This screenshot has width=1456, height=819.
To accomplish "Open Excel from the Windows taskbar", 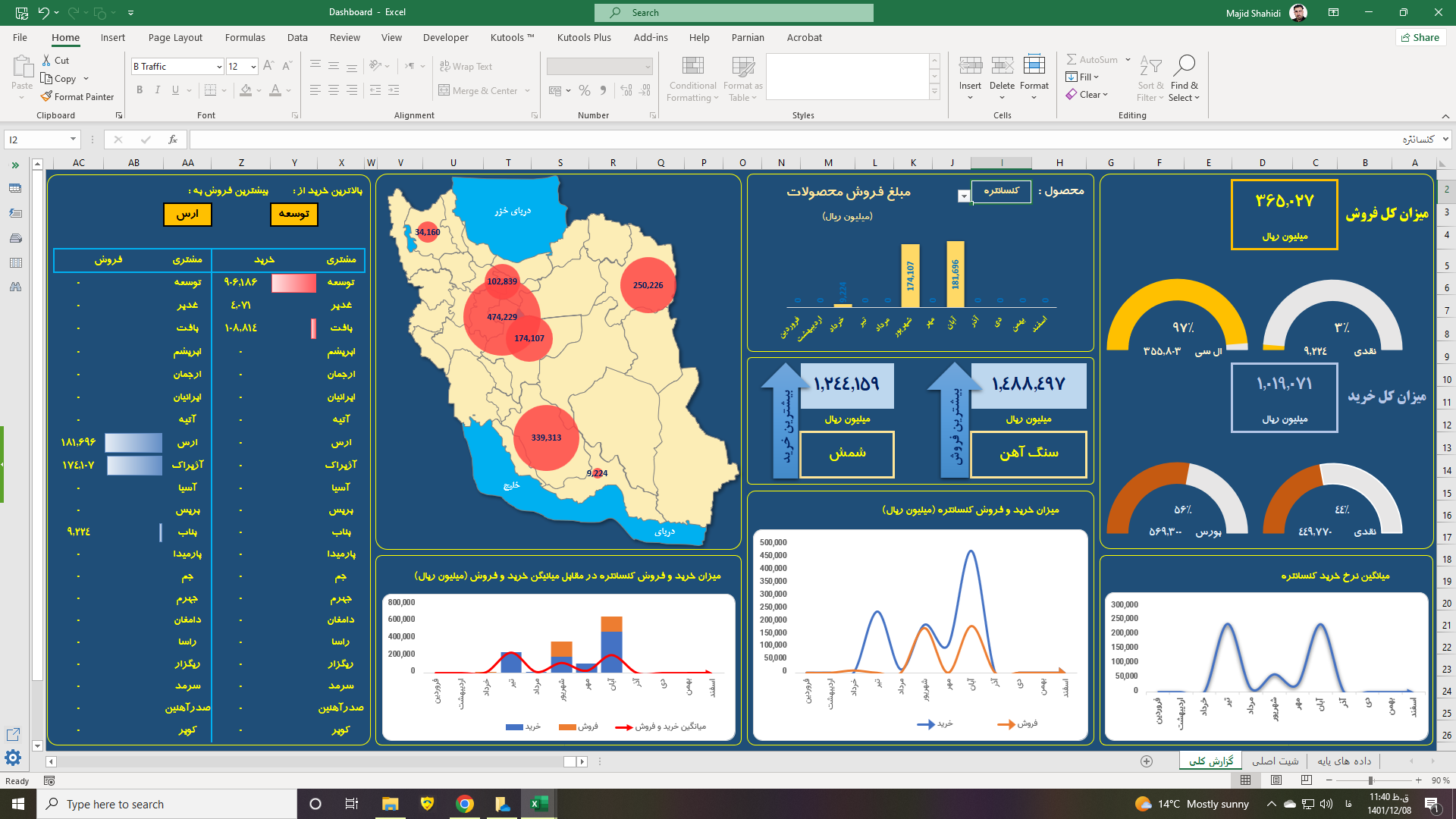I will click(539, 804).
